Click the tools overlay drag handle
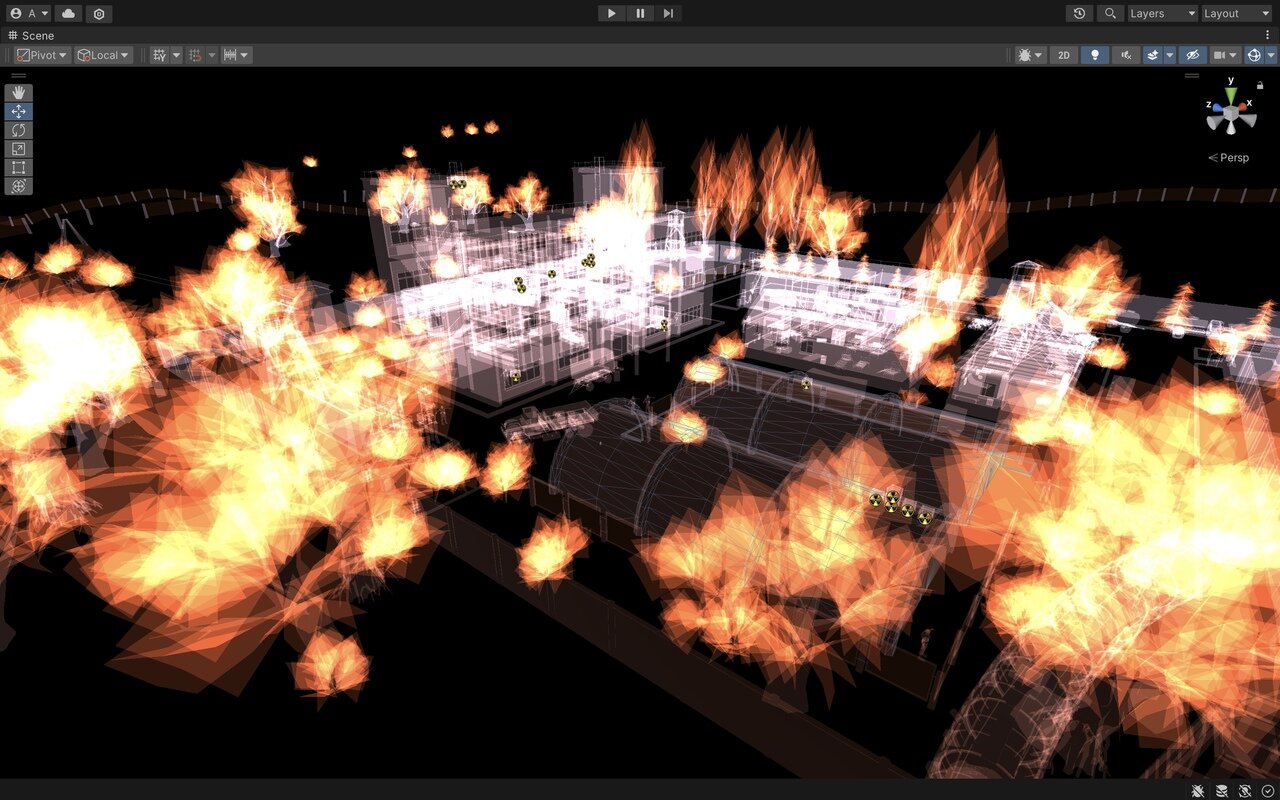 coord(19,76)
